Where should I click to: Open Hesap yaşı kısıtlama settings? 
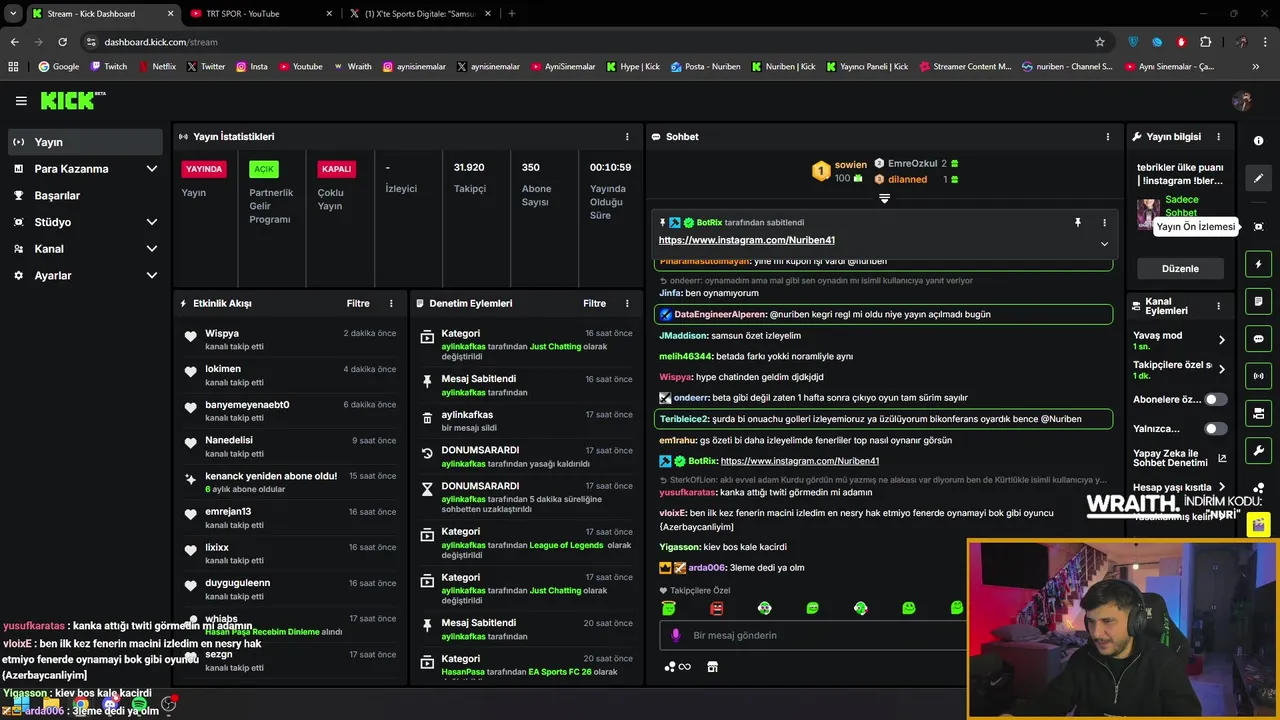pyautogui.click(x=1179, y=487)
